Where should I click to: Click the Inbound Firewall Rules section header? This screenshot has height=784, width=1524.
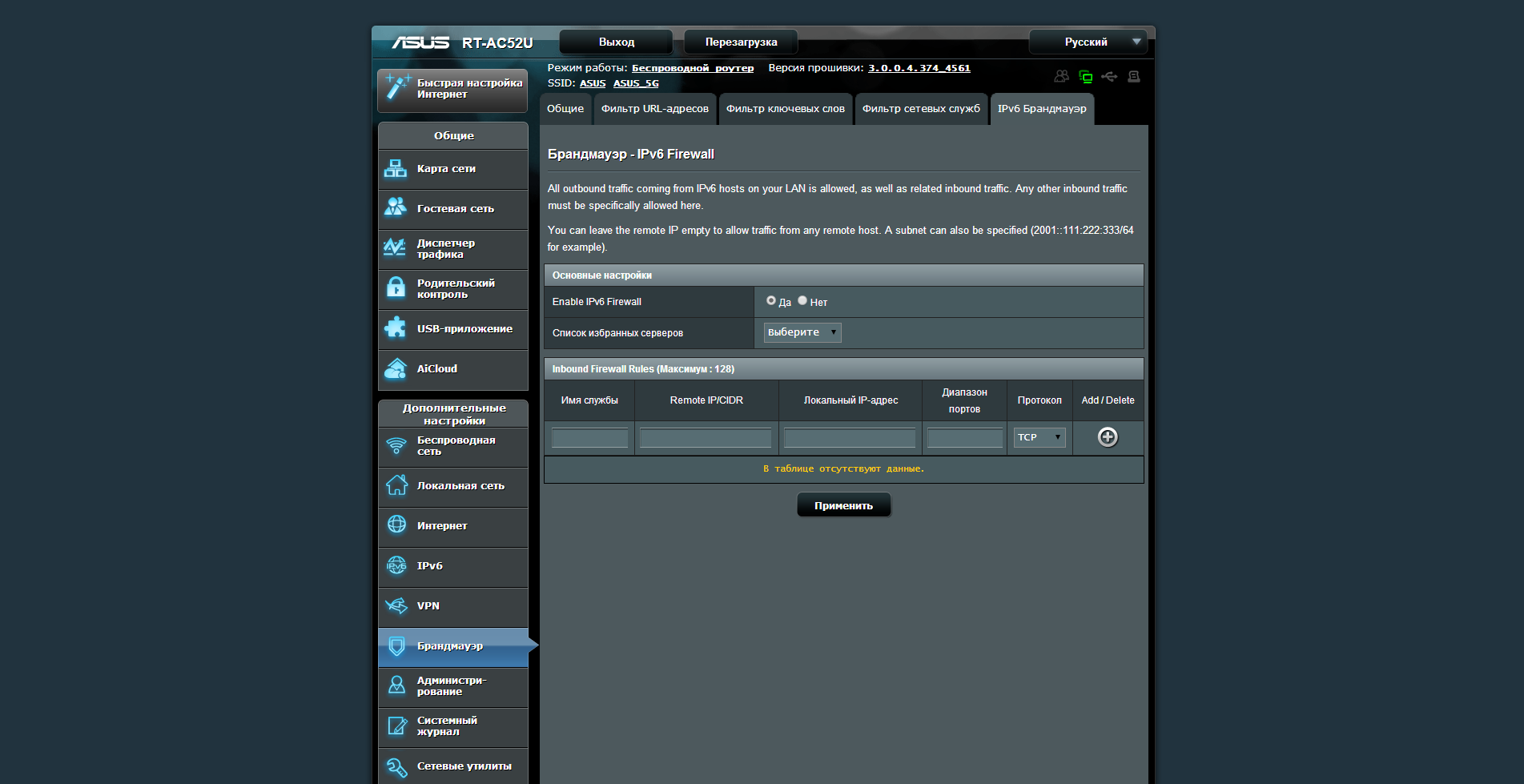843,368
